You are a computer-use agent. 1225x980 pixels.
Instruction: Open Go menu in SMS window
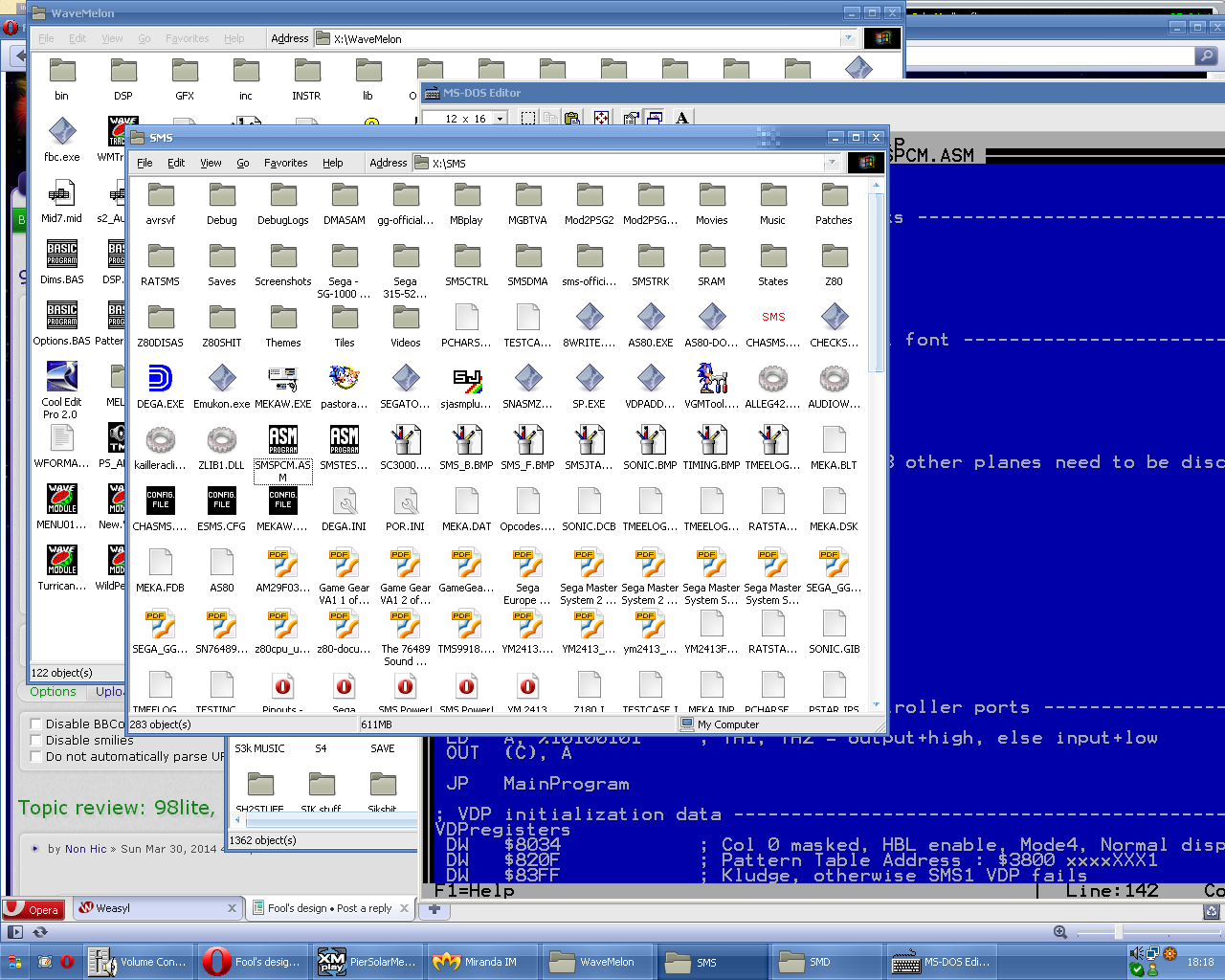243,163
